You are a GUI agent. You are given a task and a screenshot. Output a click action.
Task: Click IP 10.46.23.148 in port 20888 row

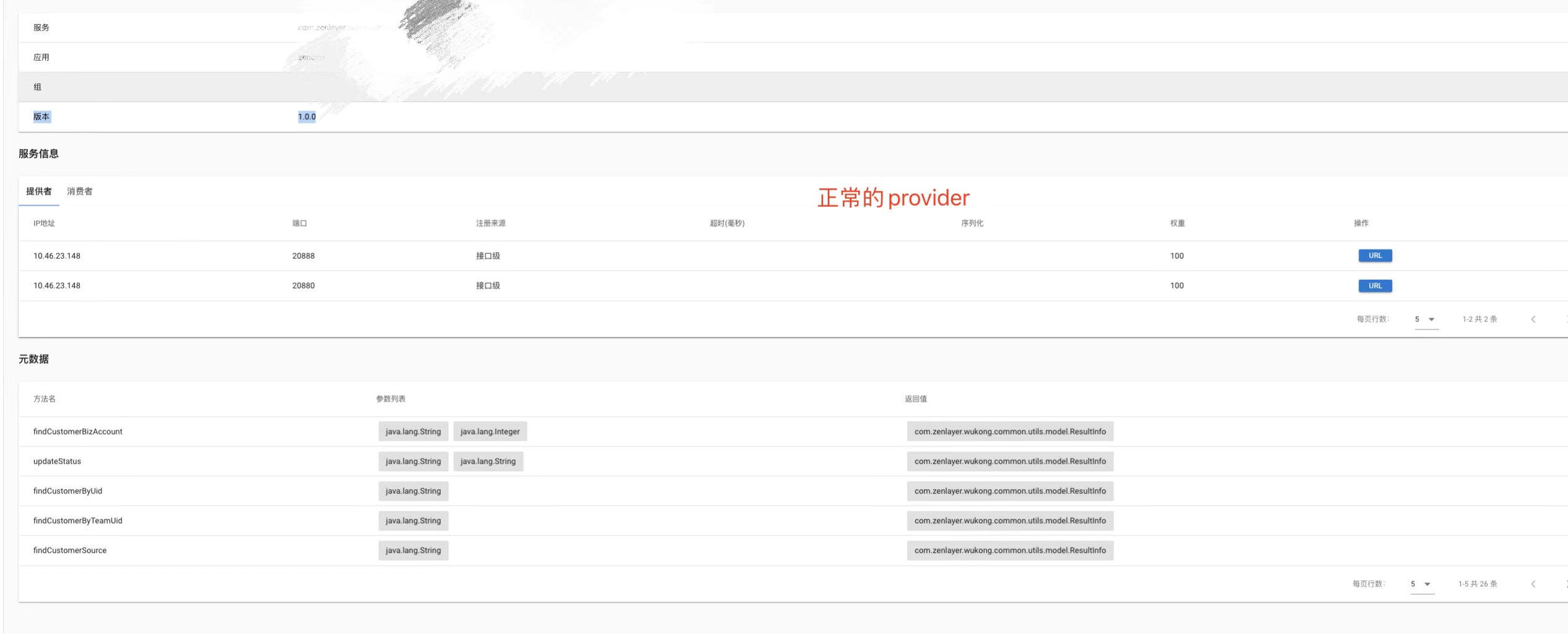(x=57, y=256)
